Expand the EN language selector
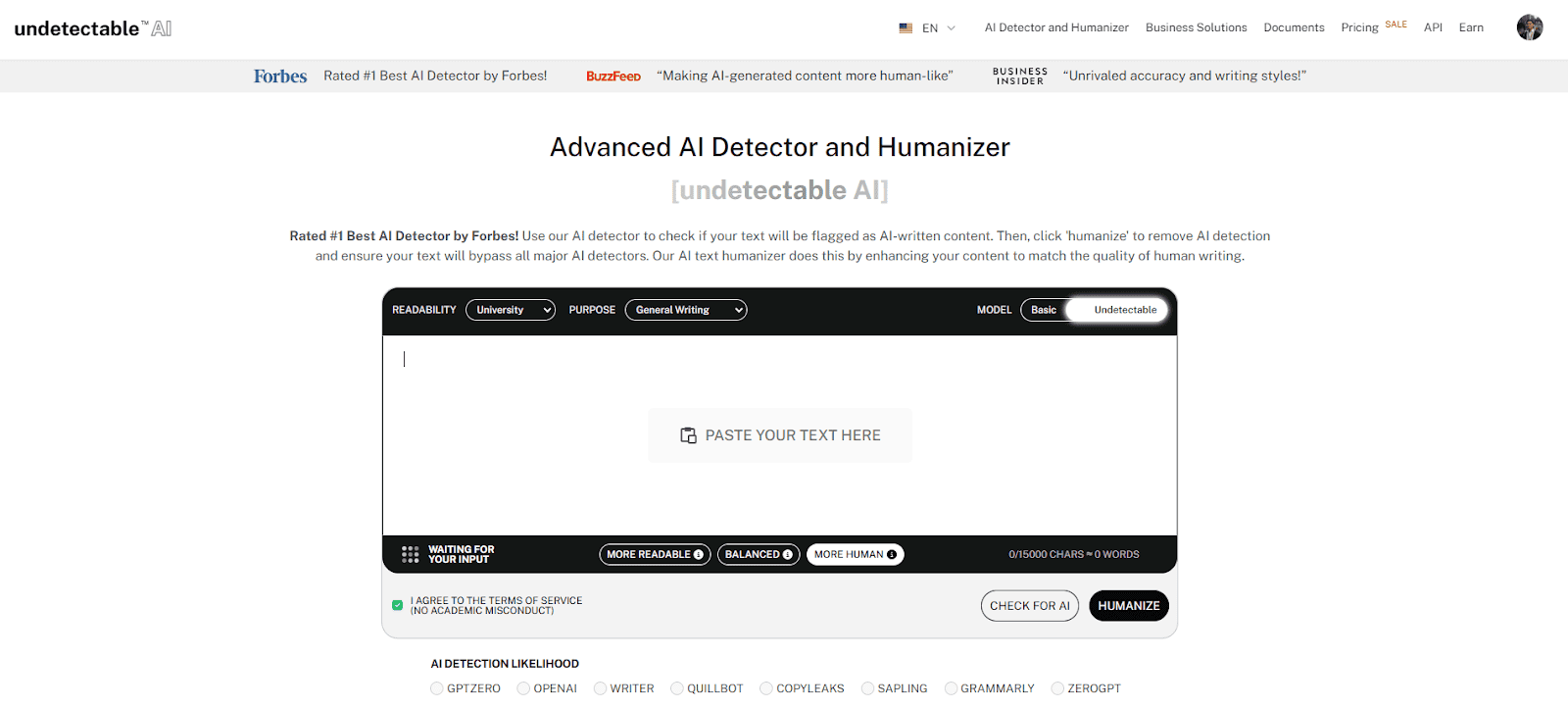1568x709 pixels. click(939, 28)
